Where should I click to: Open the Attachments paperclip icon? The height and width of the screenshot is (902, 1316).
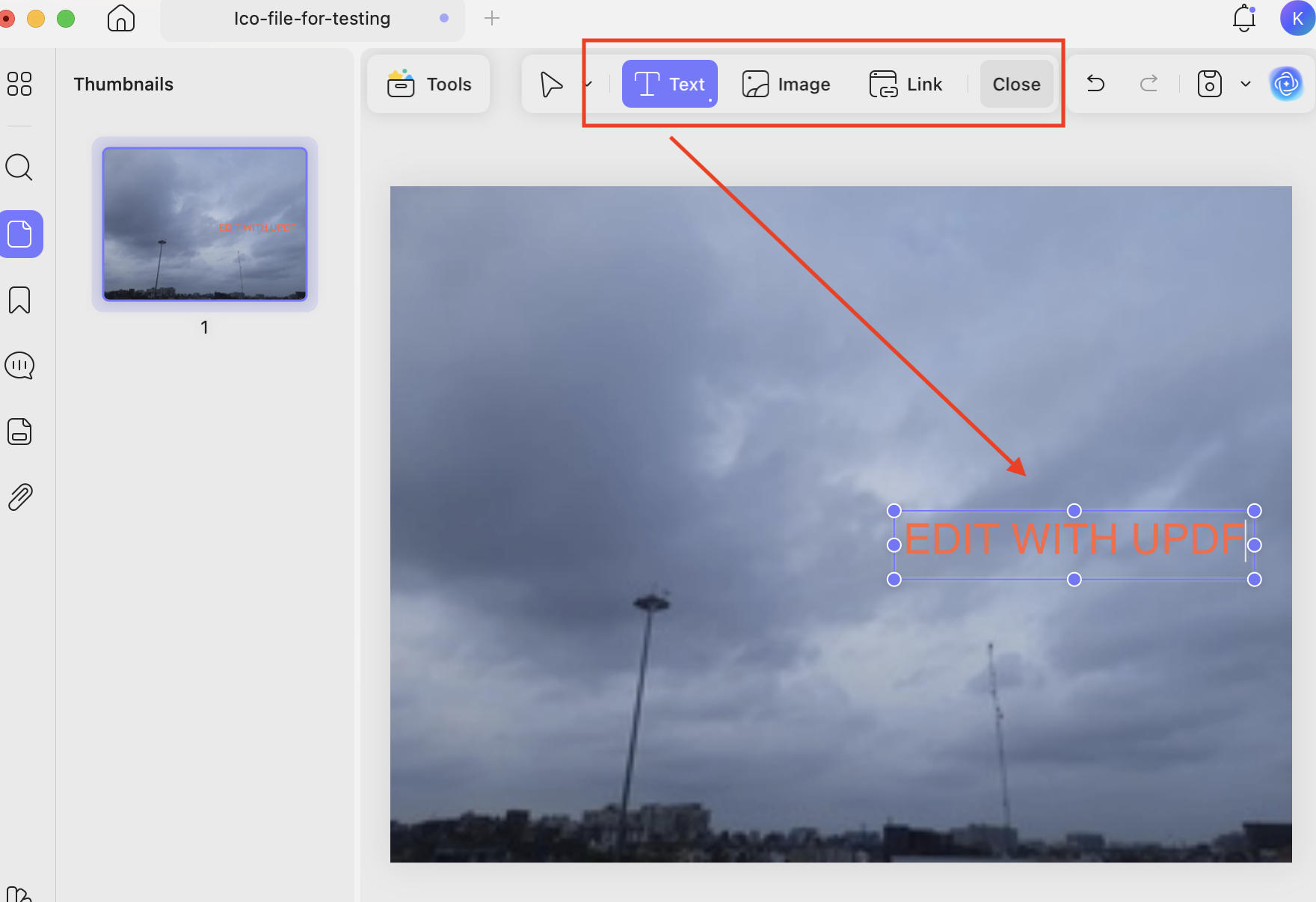pos(20,497)
